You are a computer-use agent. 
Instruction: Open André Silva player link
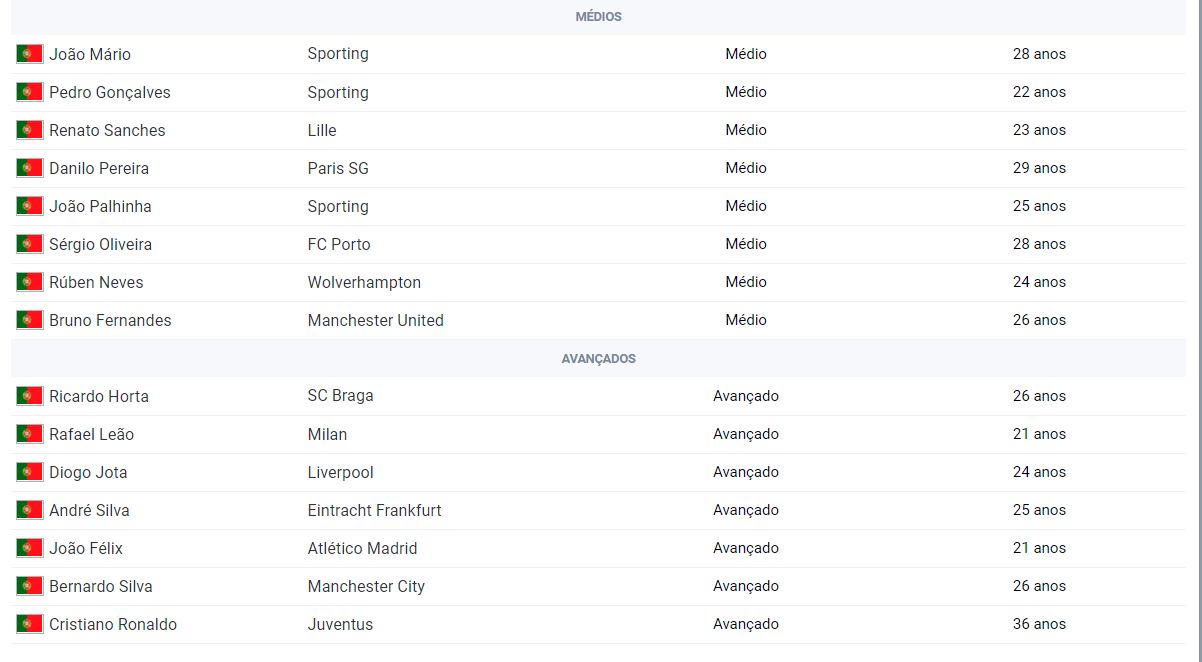[x=89, y=510]
